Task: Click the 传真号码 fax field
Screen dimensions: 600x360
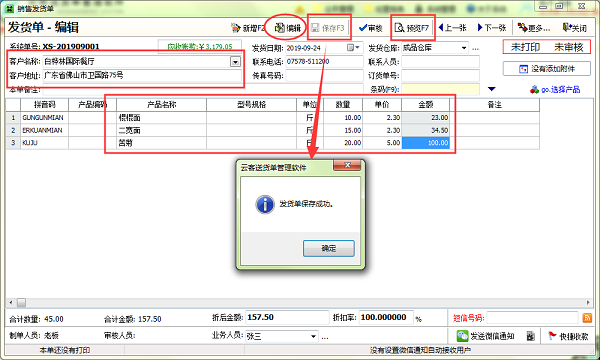Action: pyautogui.click(x=324, y=75)
